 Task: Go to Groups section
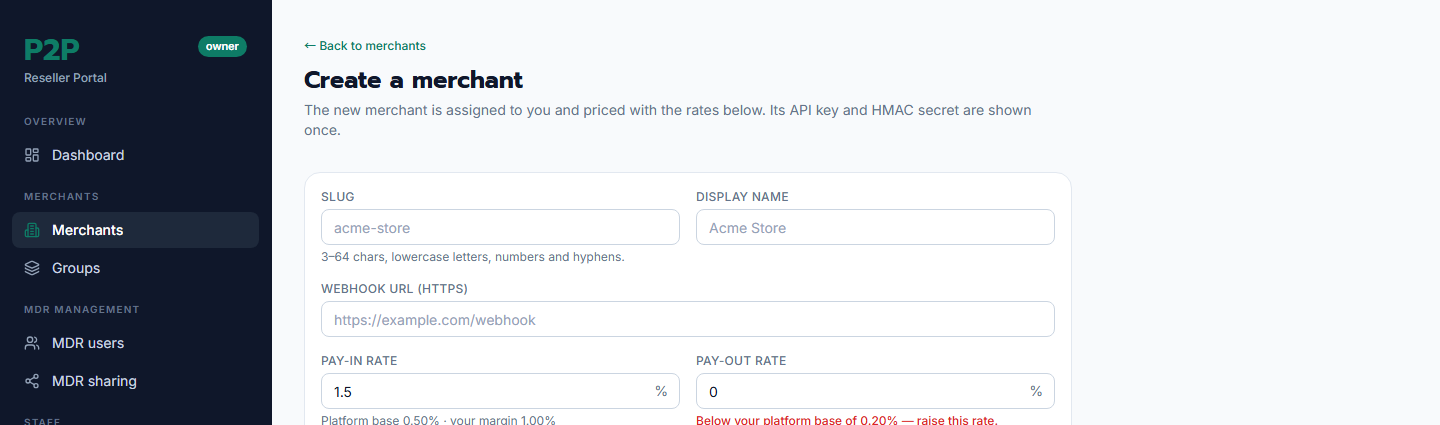pyautogui.click(x=135, y=268)
